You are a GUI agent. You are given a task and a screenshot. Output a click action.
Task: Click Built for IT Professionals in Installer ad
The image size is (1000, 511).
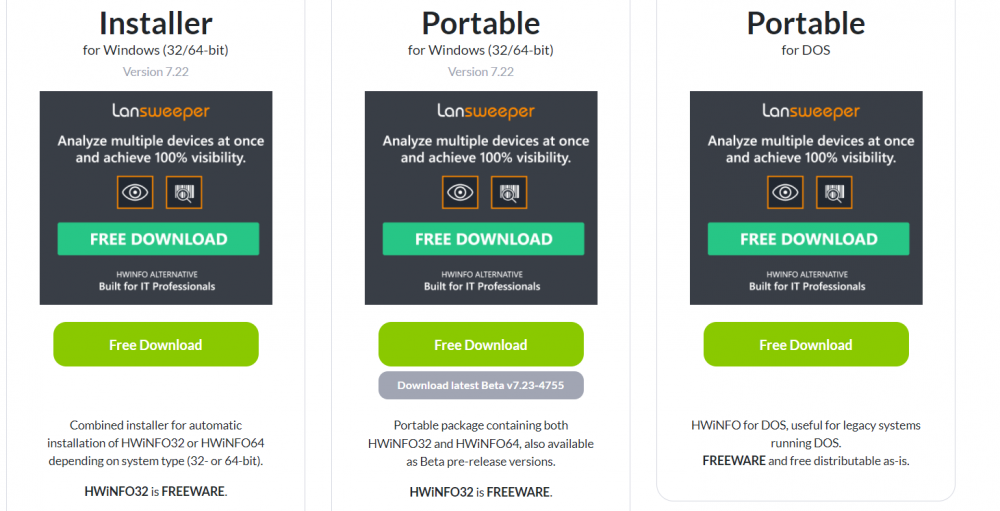click(157, 286)
